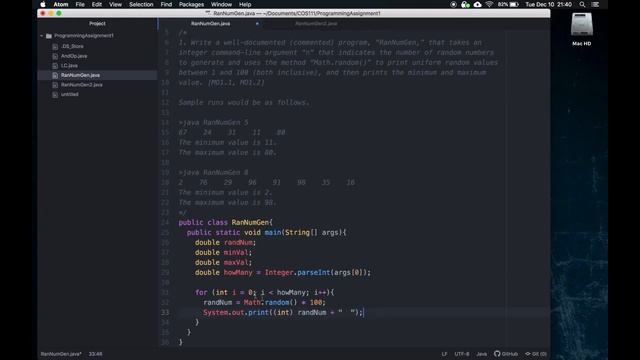Click the file icon beside AndOp.java
The width and height of the screenshot is (640, 360).
[x=55, y=56]
